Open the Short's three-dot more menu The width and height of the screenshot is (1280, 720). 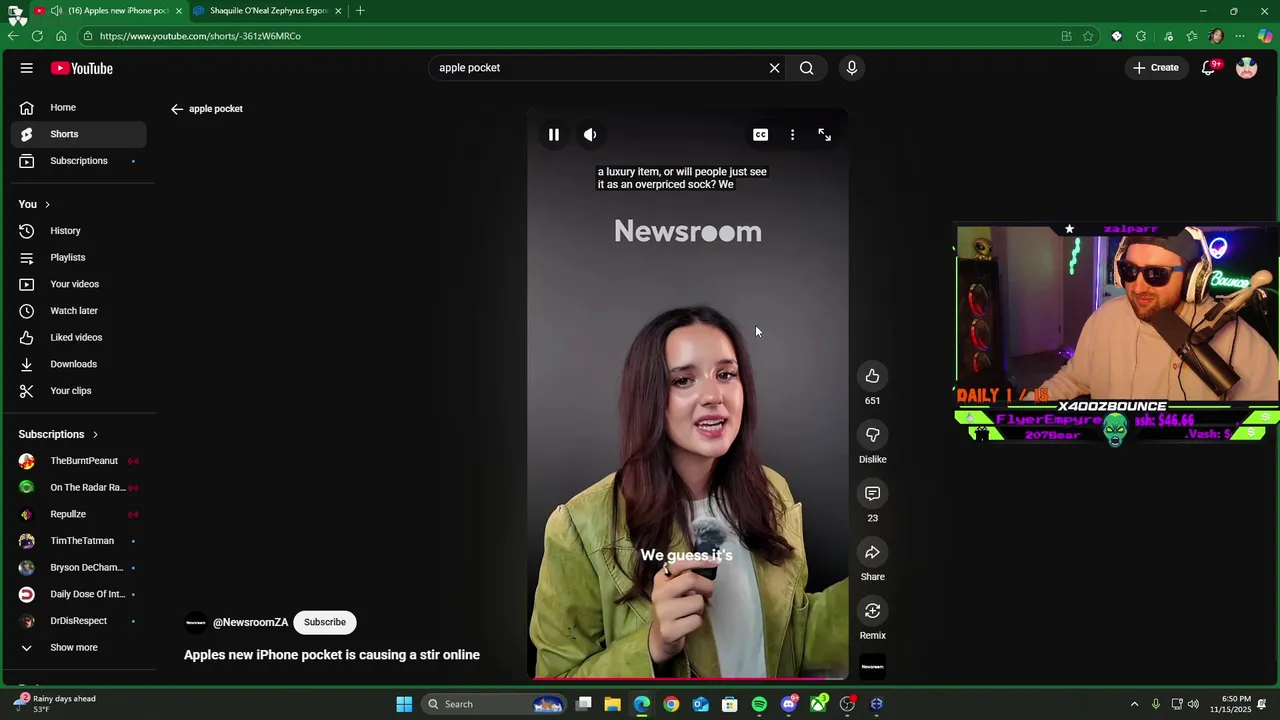792,135
